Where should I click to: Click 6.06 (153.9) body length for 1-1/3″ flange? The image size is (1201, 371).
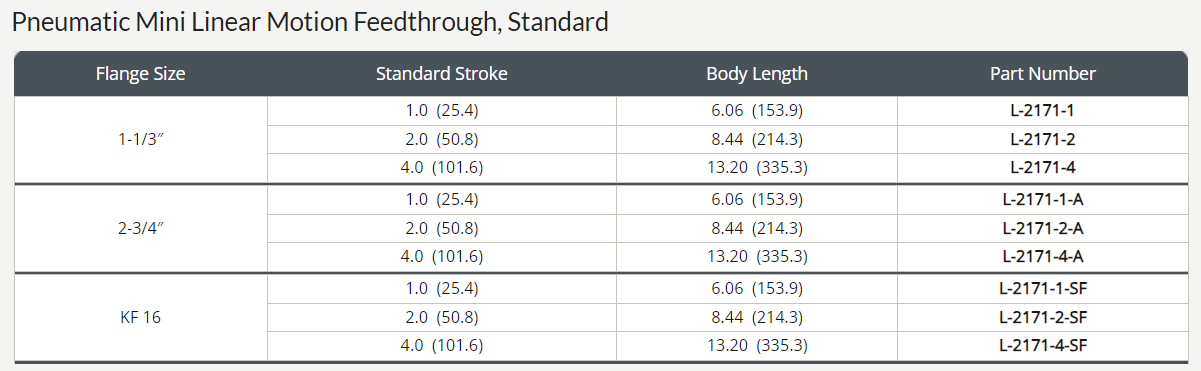[757, 110]
